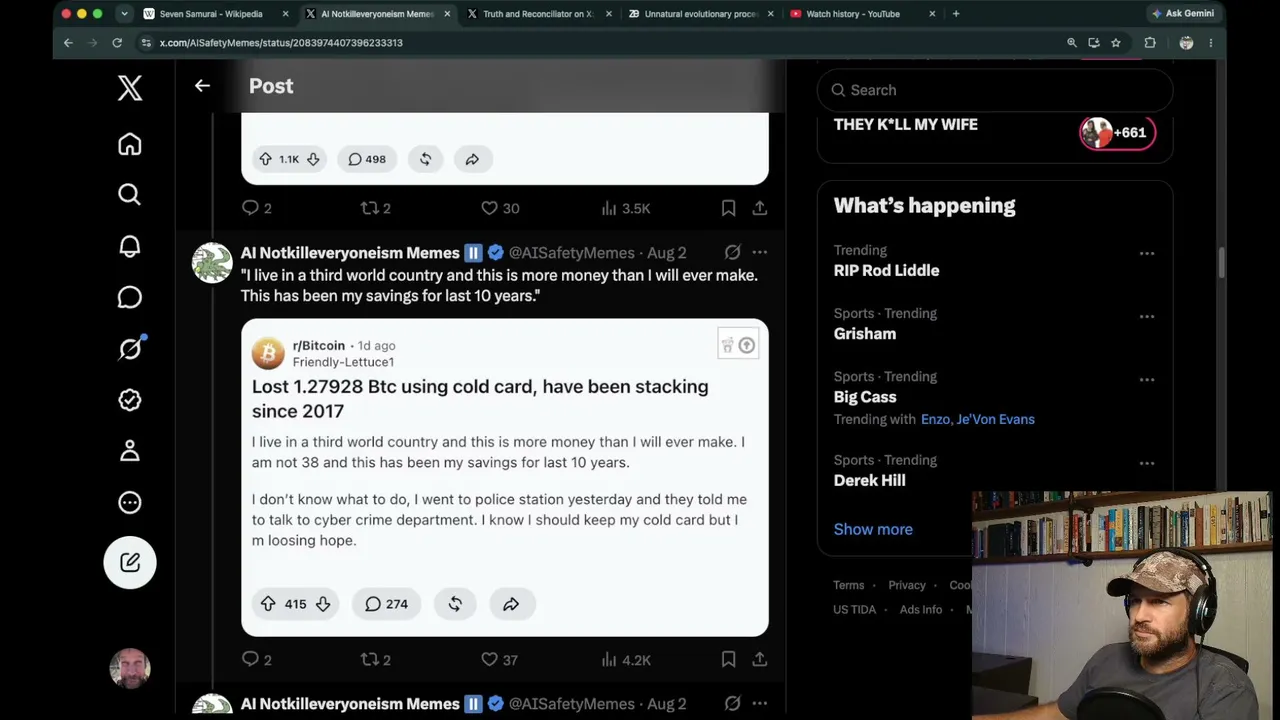The width and height of the screenshot is (1280, 720).
Task: Click the page's vertical scrollbar thumb
Action: point(1221,261)
